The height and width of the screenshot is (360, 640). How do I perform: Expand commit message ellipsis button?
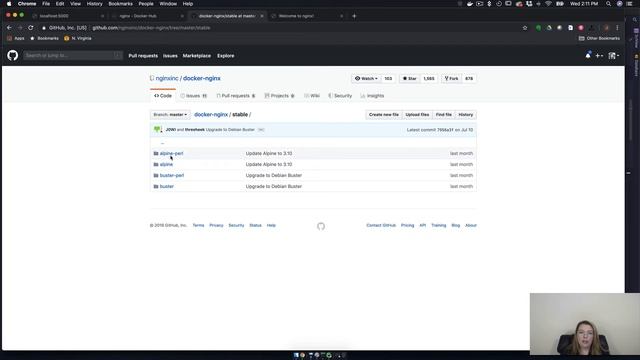pos(261,130)
